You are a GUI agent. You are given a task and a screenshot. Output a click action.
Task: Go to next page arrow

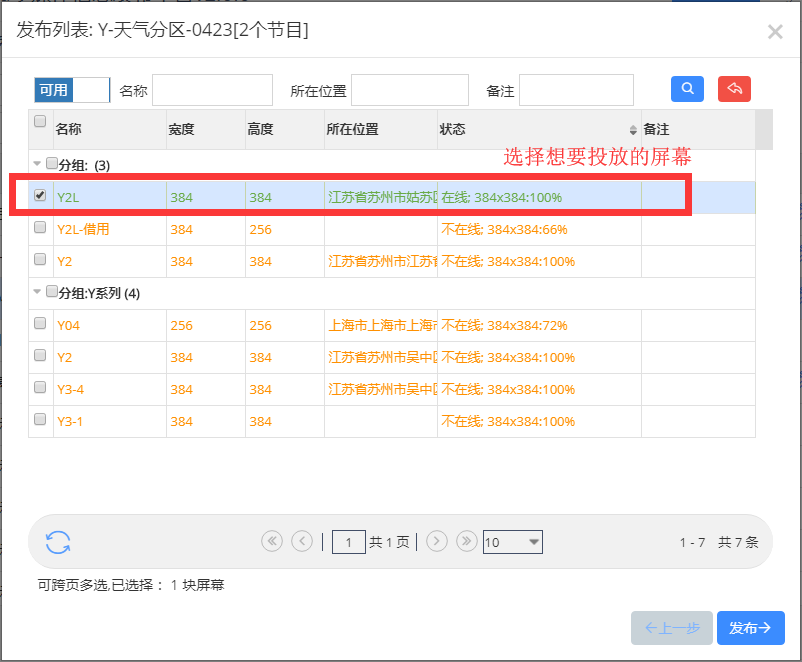point(436,541)
